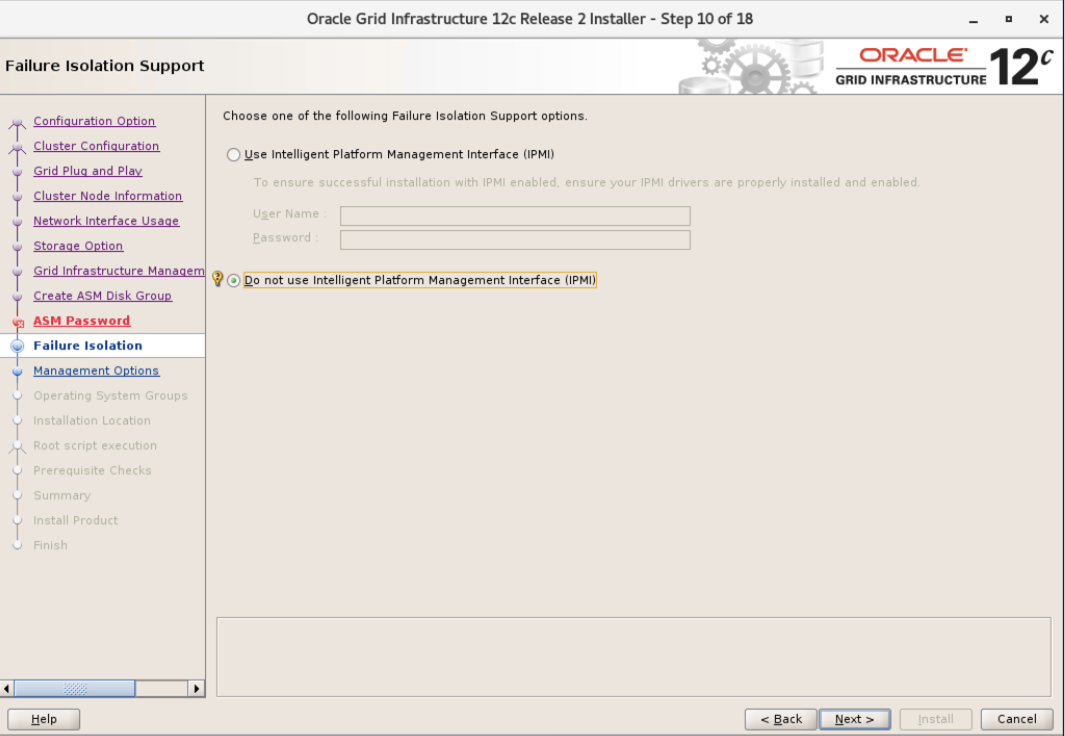Image resolution: width=1065 pixels, height=736 pixels.
Task: Open Grid Infrastructure Management step
Action: coord(119,271)
